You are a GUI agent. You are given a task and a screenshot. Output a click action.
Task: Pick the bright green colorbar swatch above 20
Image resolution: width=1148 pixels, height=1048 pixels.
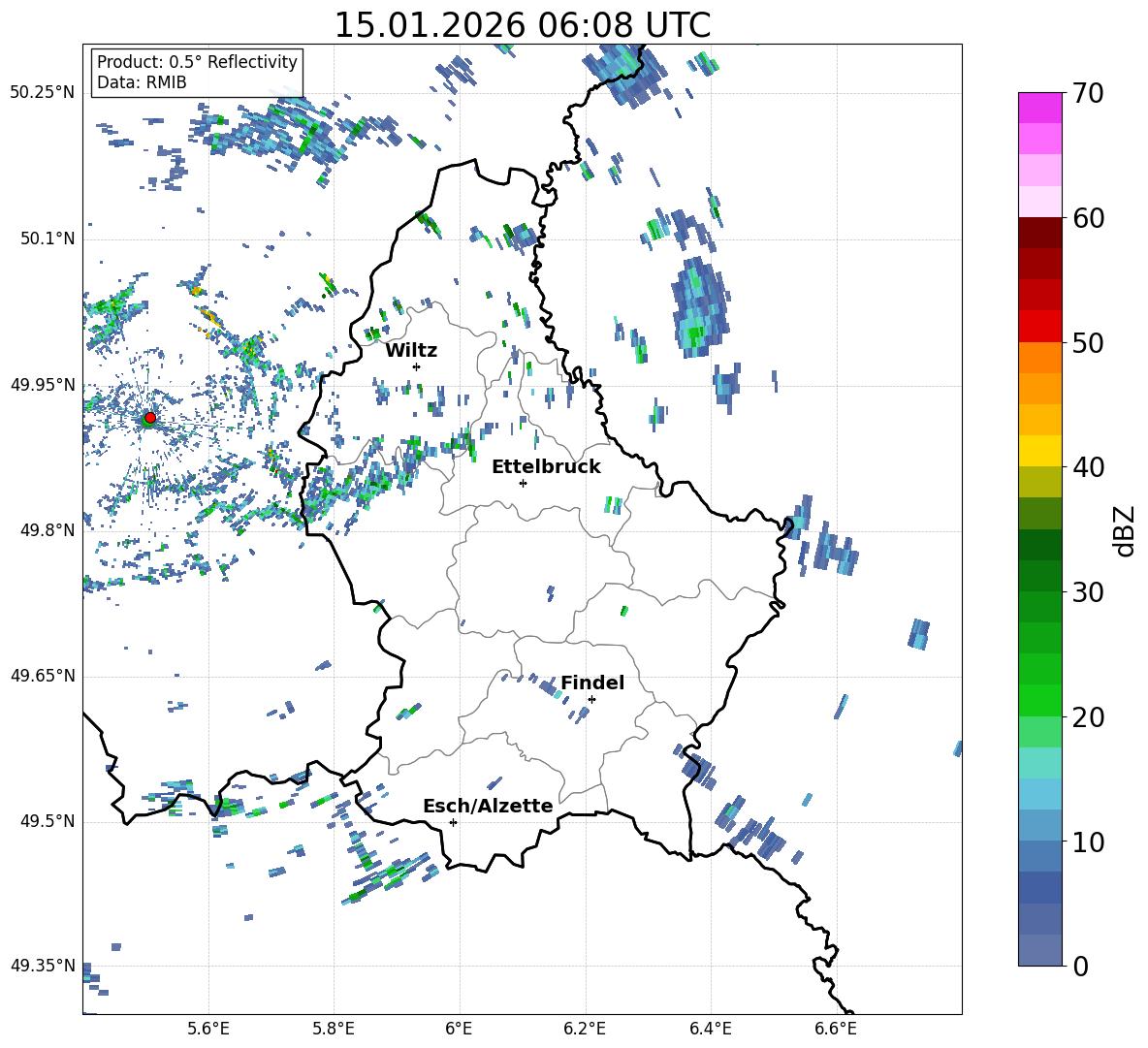tap(1040, 700)
